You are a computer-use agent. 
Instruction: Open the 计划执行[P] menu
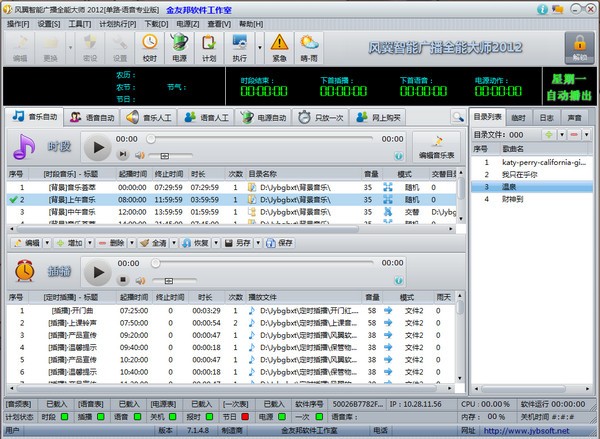[117, 24]
